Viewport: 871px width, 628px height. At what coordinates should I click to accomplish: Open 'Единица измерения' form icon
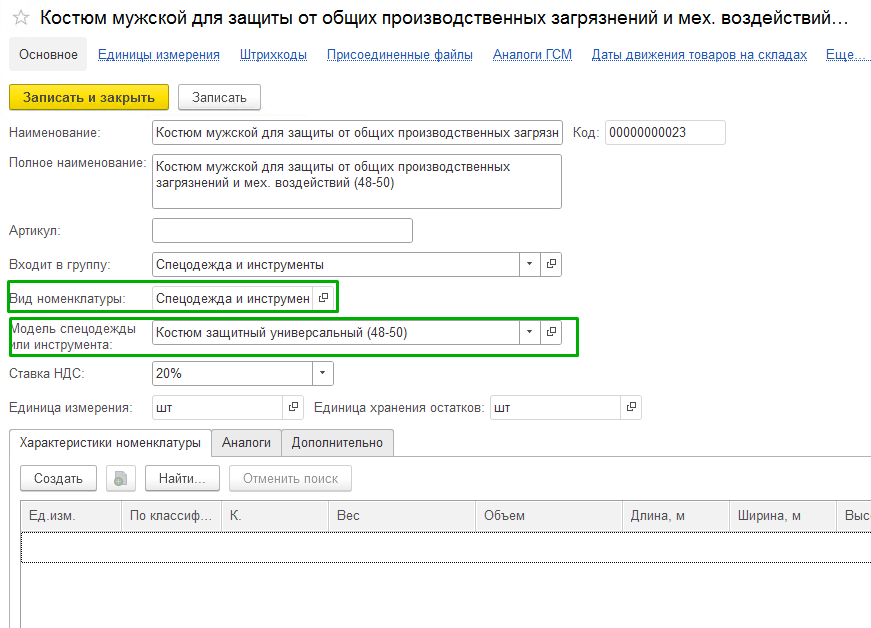tap(293, 407)
